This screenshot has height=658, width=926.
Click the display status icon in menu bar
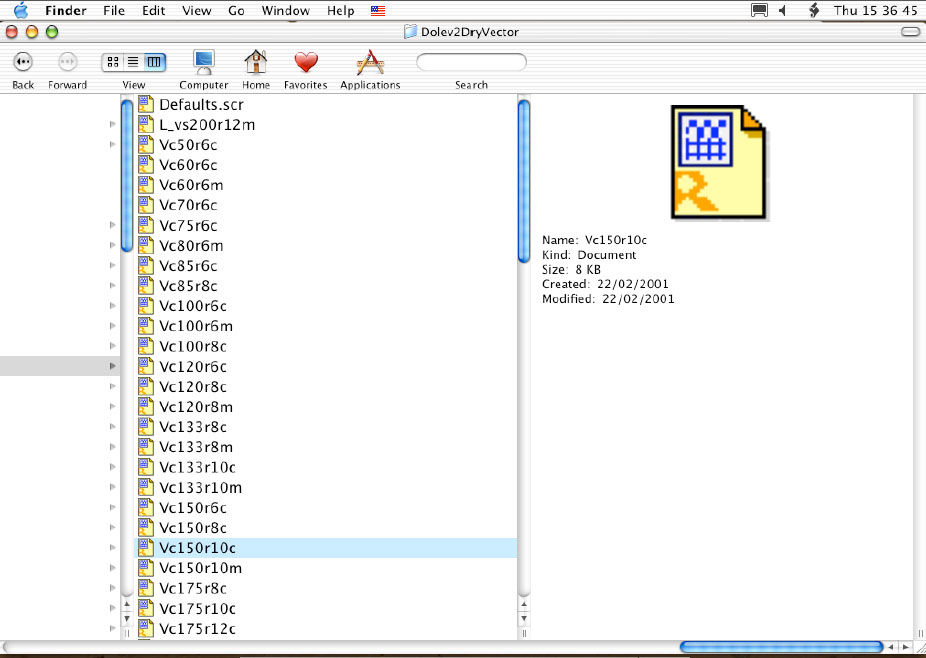pyautogui.click(x=759, y=10)
